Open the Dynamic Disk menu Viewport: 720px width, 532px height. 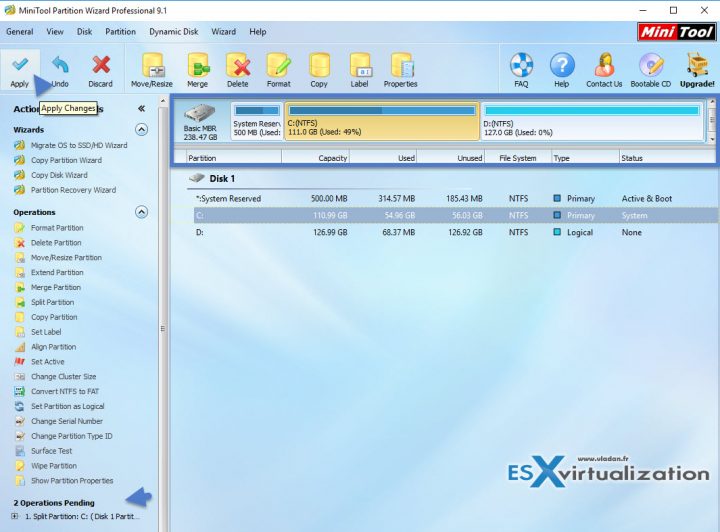[174, 32]
